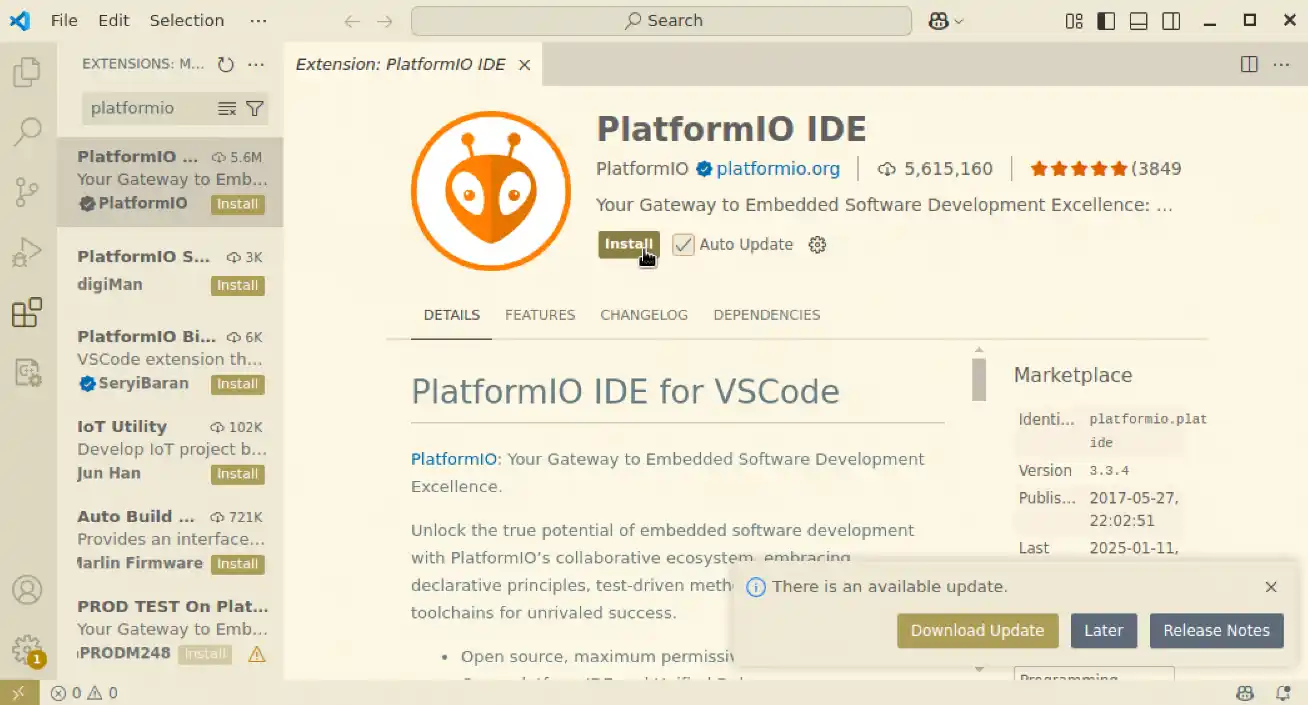Install the digiMan PlatformIO extension

point(238,285)
